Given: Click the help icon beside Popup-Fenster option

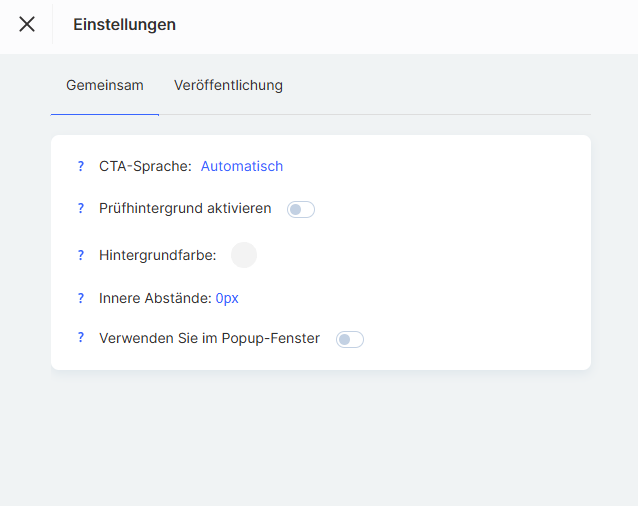Looking at the screenshot, I should click(x=81, y=338).
